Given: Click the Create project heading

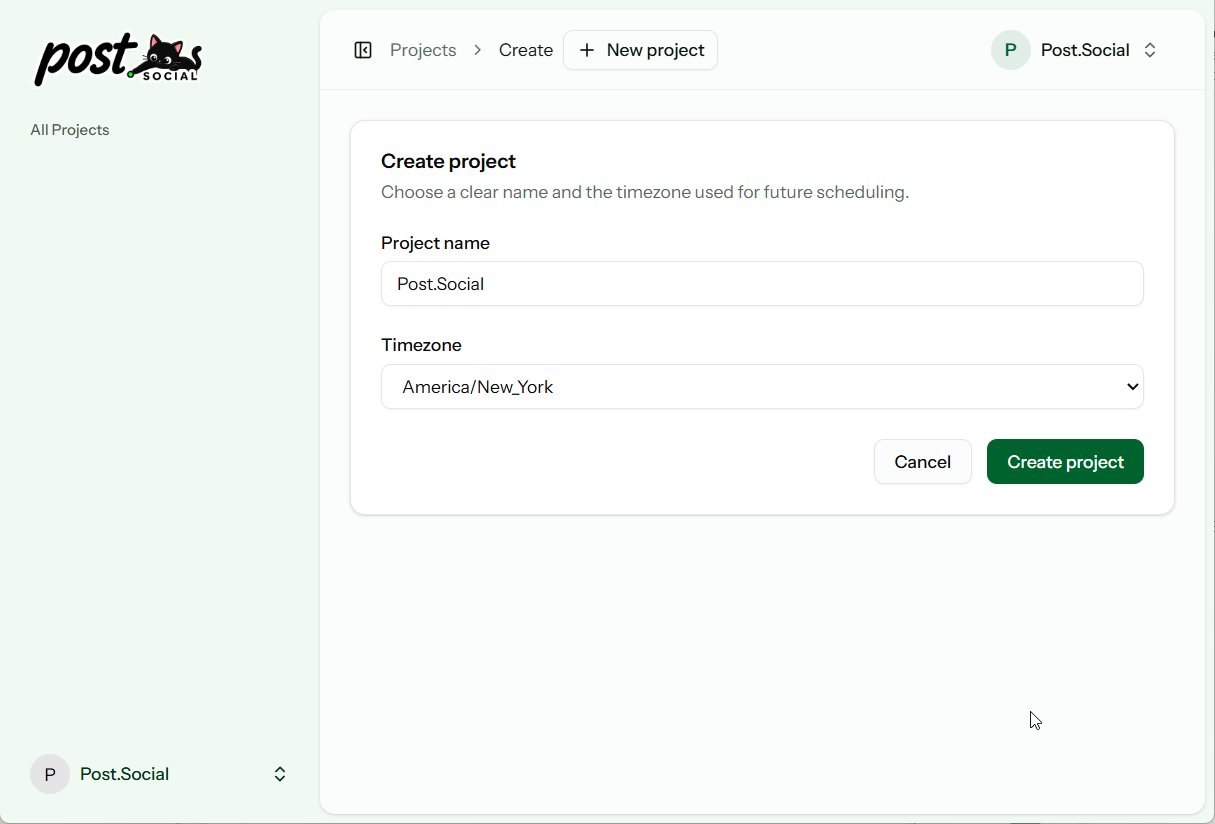Looking at the screenshot, I should coord(448,161).
